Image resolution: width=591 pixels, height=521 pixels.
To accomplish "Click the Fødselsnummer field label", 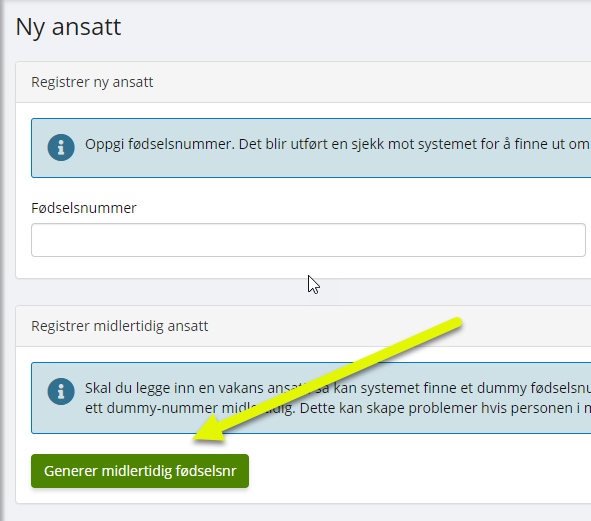I will 84,208.
